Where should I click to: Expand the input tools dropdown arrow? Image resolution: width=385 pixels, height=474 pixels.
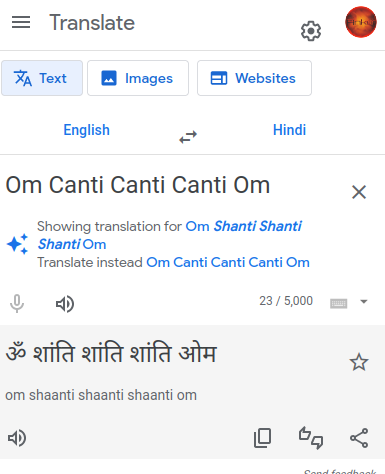(364, 302)
